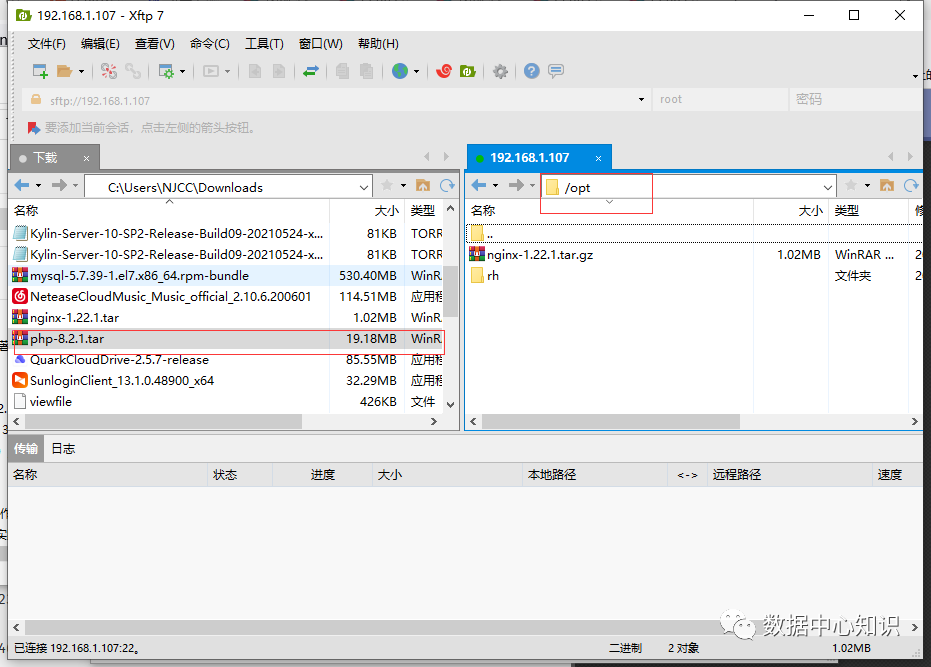
Task: Go forward in local pane navigation
Action: 59,185
